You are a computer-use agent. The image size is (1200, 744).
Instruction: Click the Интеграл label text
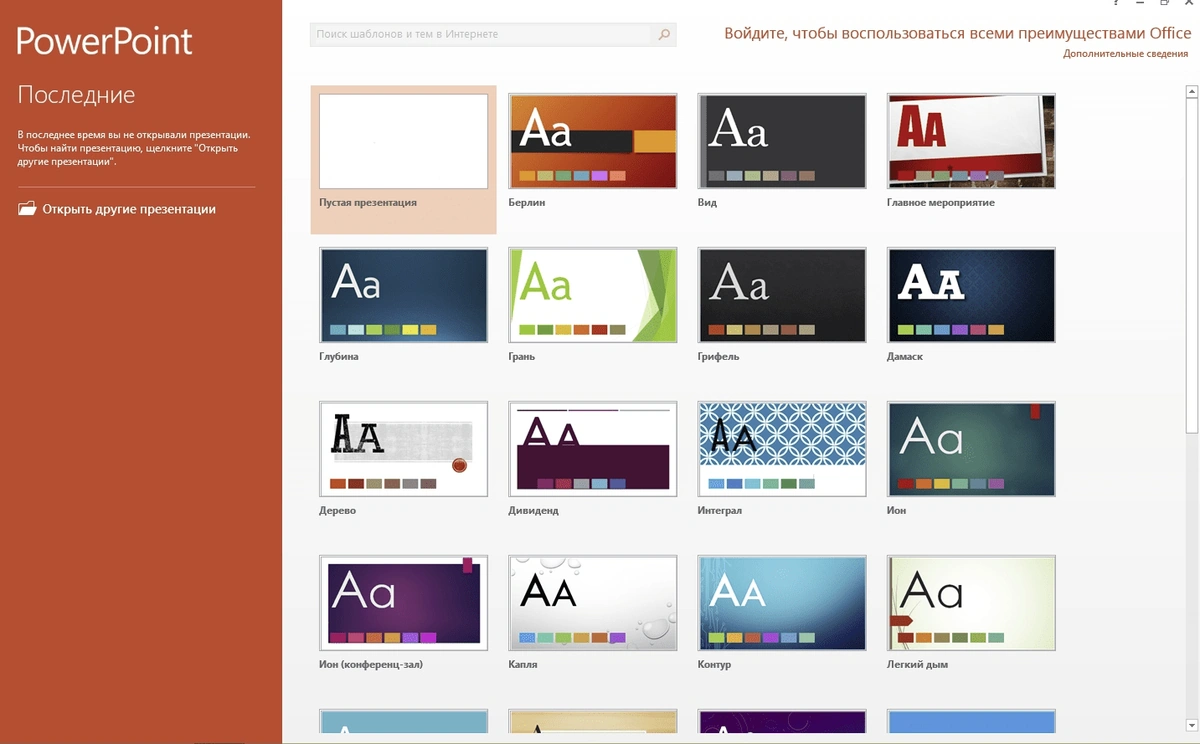(720, 510)
